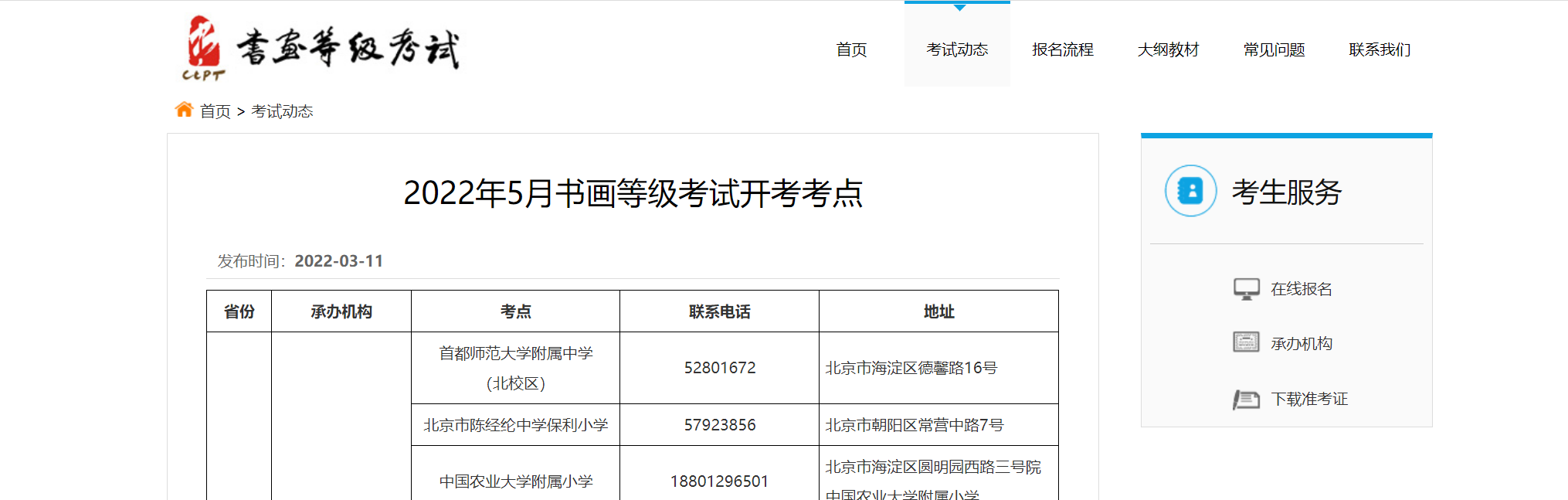Click the article title 2022年5月书画等级考试开考考点
The image size is (1568, 500).
coord(633,193)
